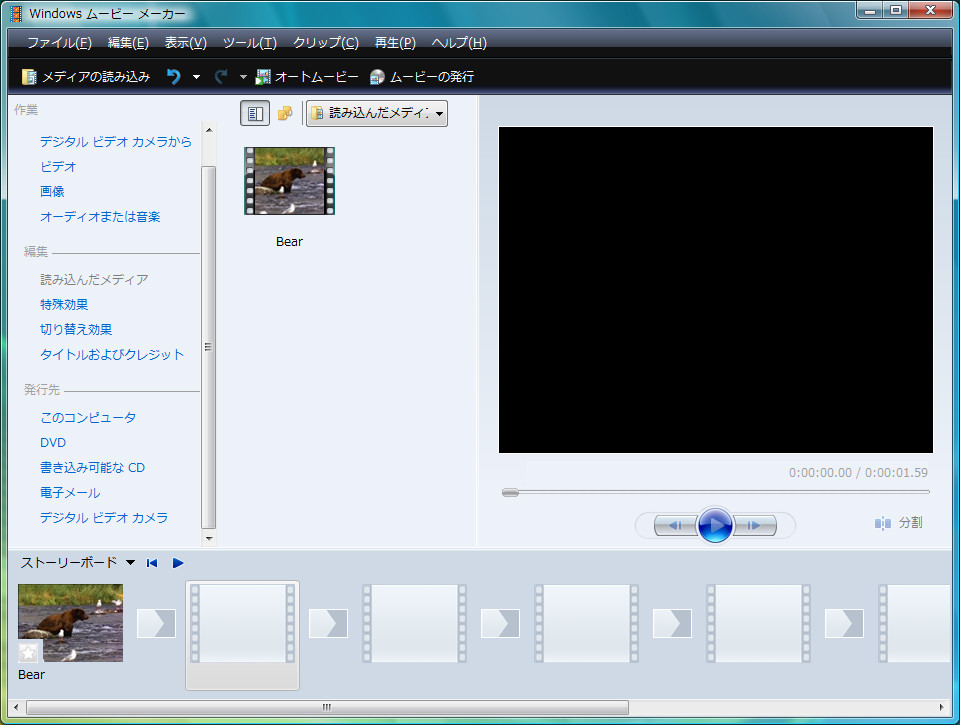This screenshot has height=725, width=960.
Task: Click the 特殊効果 effects link
Action: click(64, 305)
